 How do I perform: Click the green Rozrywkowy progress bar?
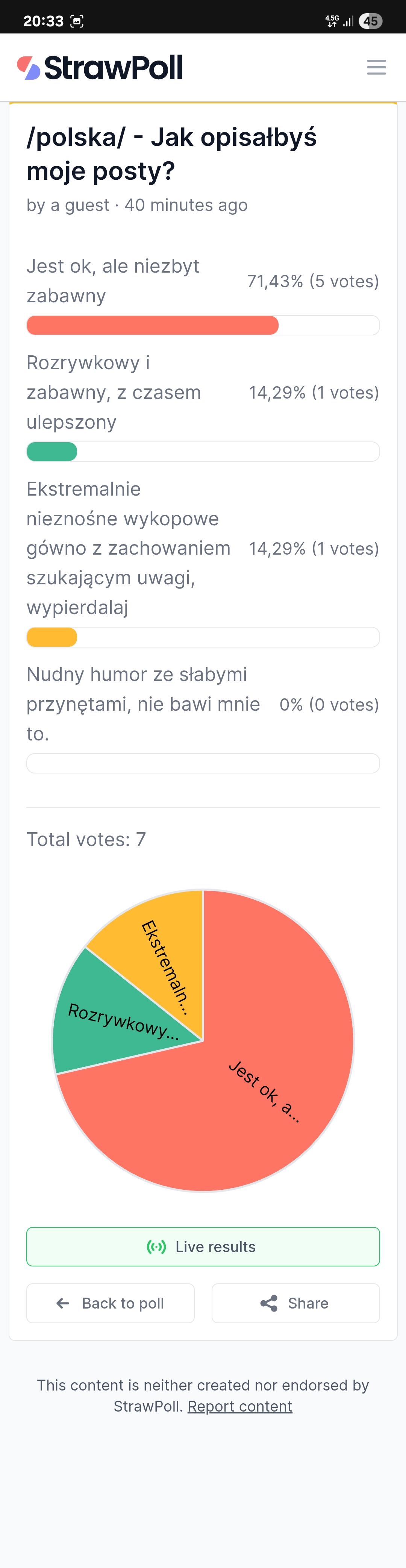pos(52,452)
